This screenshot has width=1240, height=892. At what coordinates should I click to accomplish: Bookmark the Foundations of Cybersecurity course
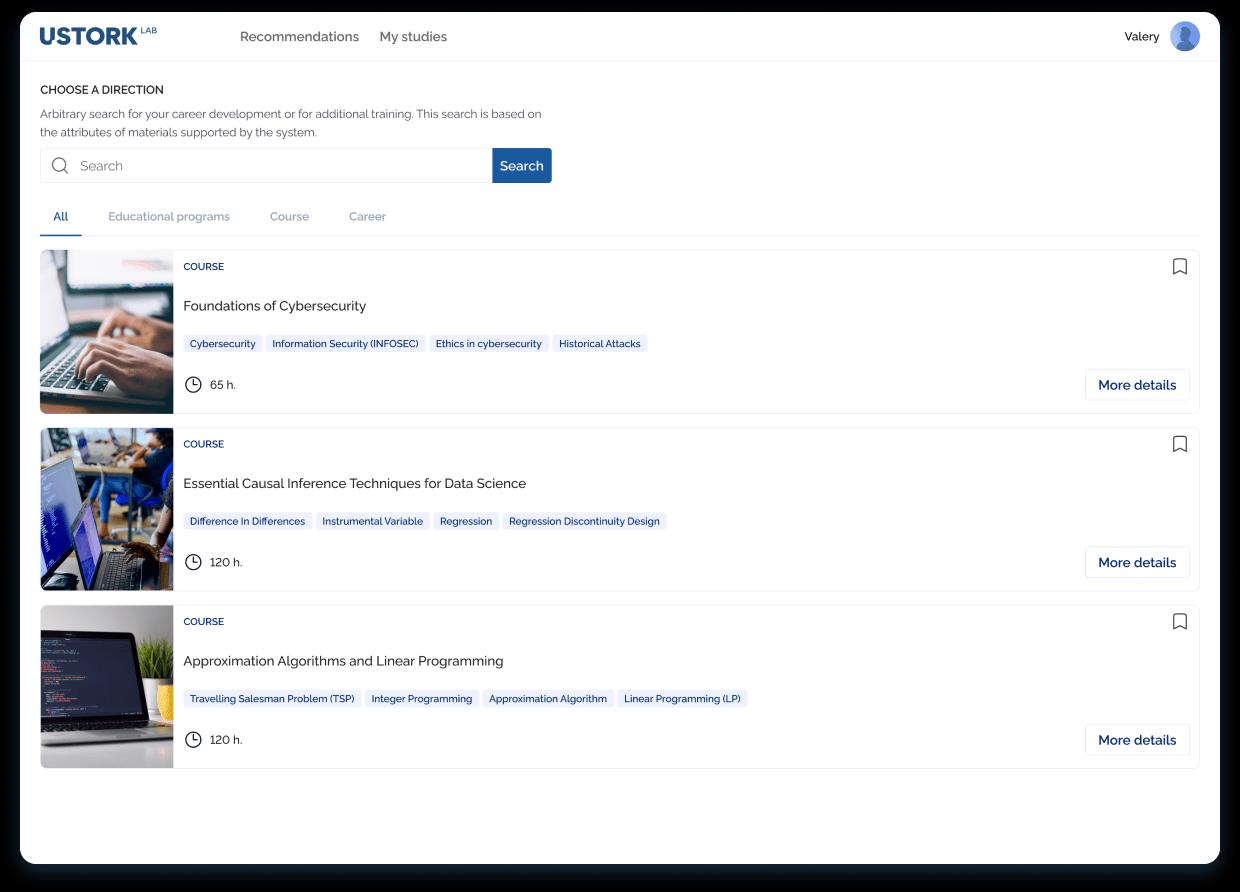click(x=1180, y=266)
